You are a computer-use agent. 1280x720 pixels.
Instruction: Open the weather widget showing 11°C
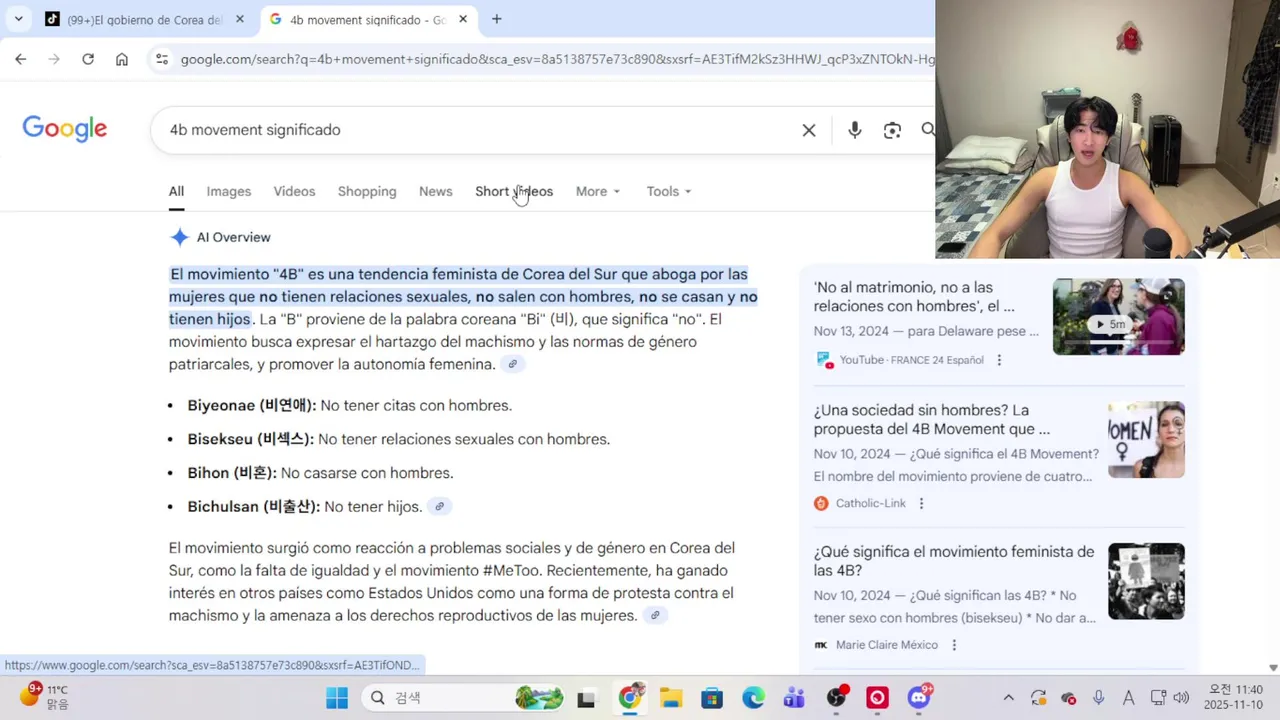pyautogui.click(x=45, y=697)
